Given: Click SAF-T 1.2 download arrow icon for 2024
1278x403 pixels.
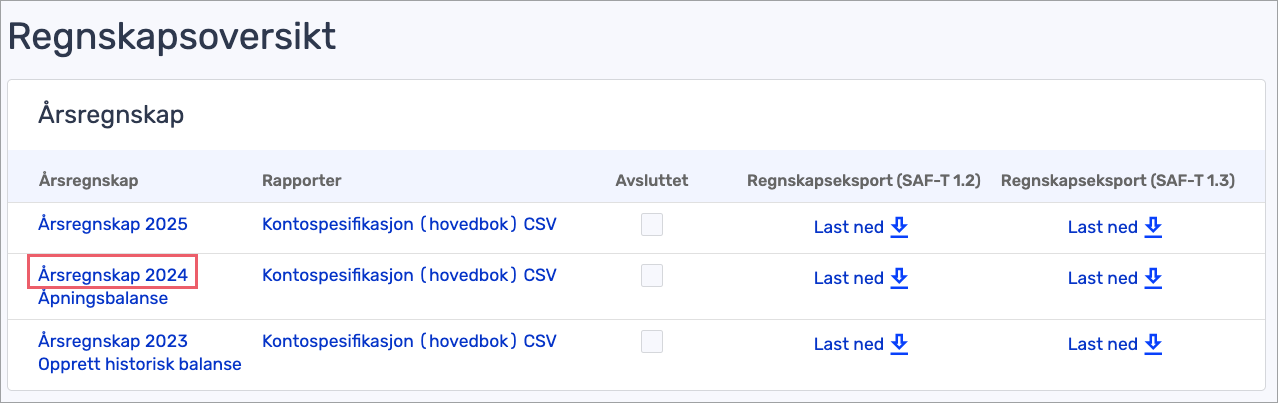Looking at the screenshot, I should click(x=899, y=277).
